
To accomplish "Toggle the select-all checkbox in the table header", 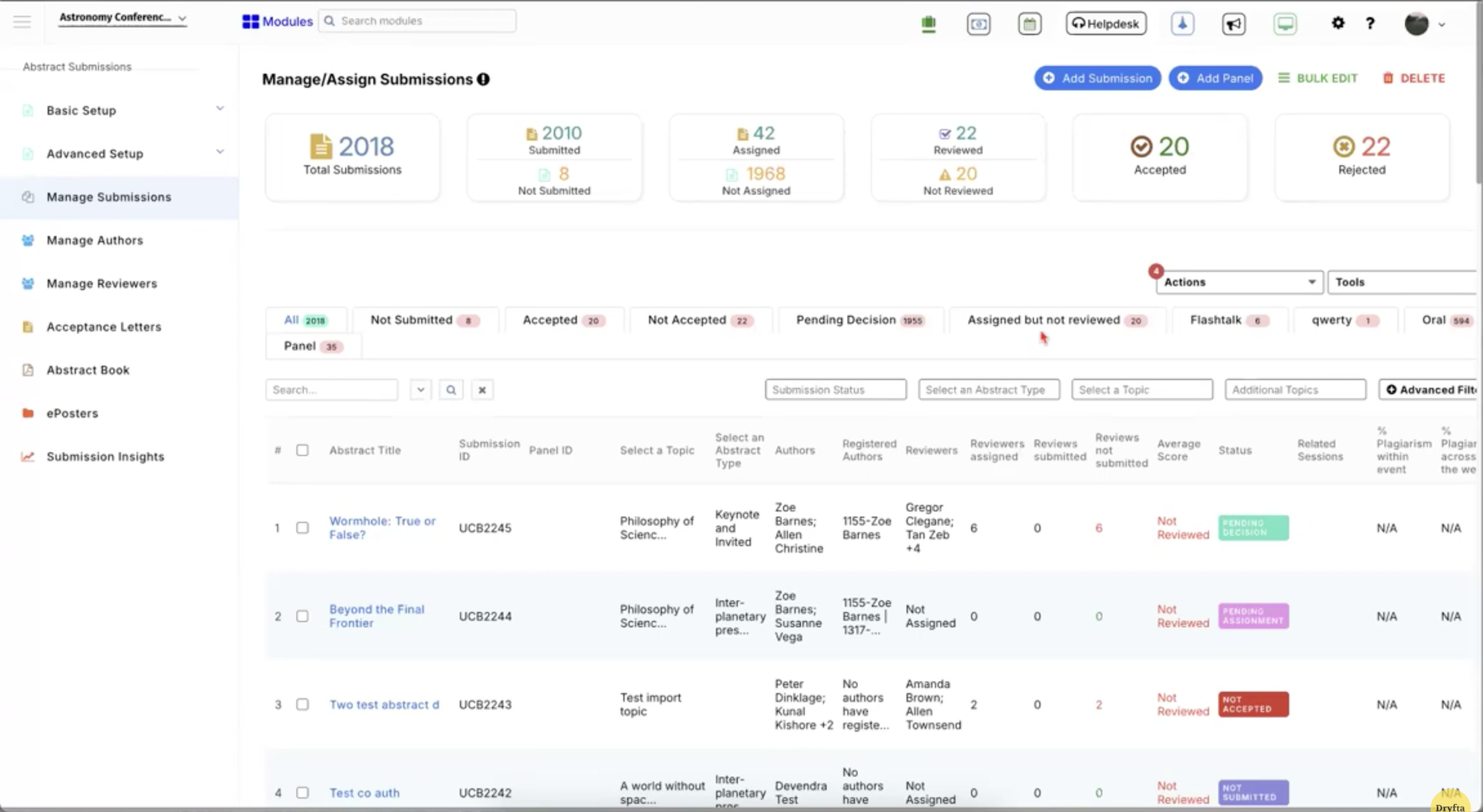I will pos(302,450).
